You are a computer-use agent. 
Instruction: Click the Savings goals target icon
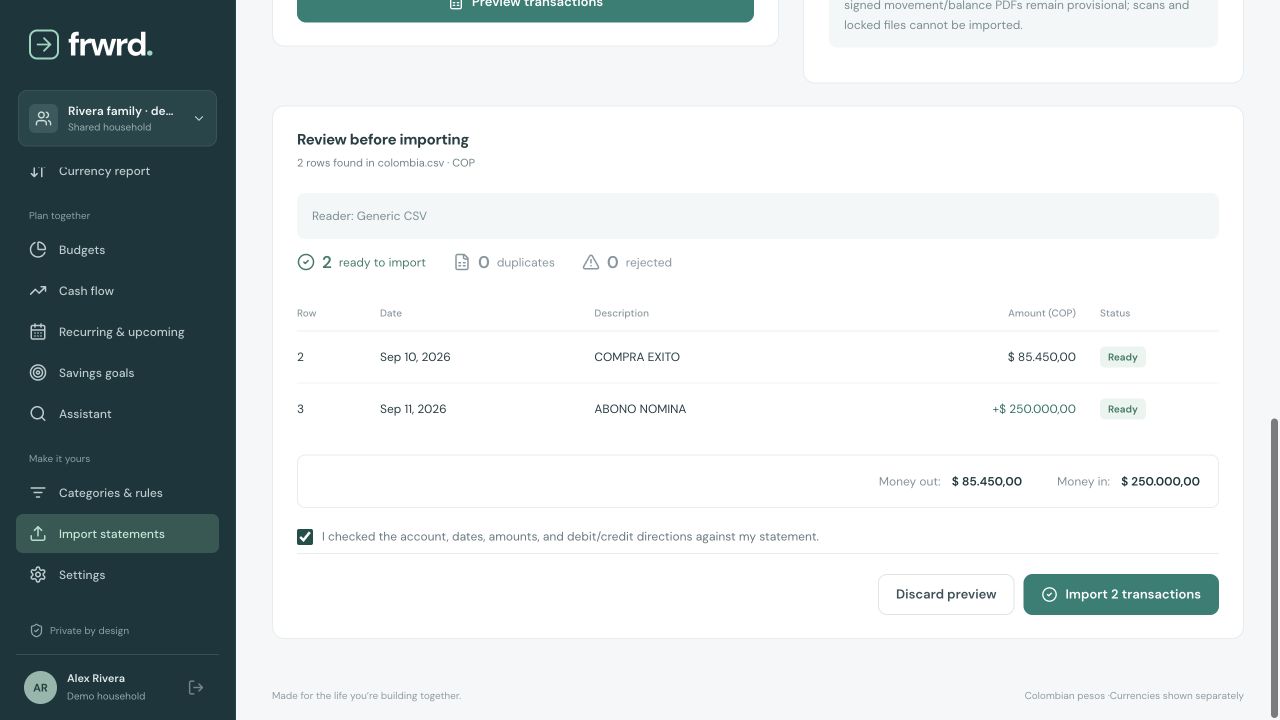(38, 373)
